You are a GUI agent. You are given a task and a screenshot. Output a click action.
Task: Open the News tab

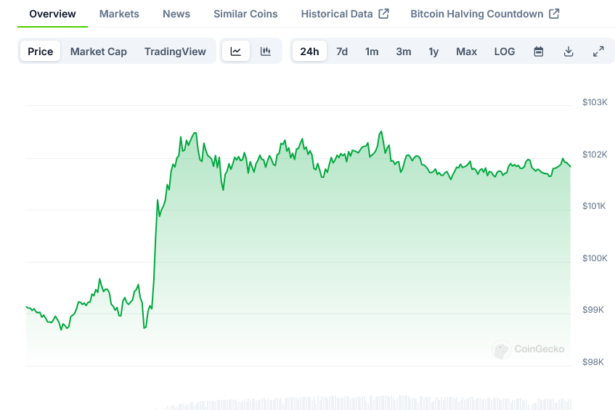point(176,14)
